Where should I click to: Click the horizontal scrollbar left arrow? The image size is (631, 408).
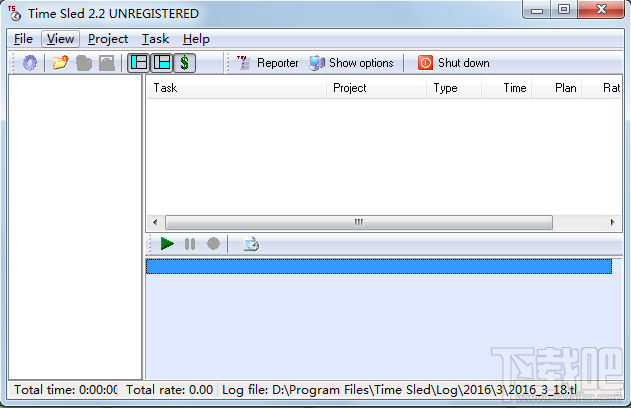(x=155, y=222)
